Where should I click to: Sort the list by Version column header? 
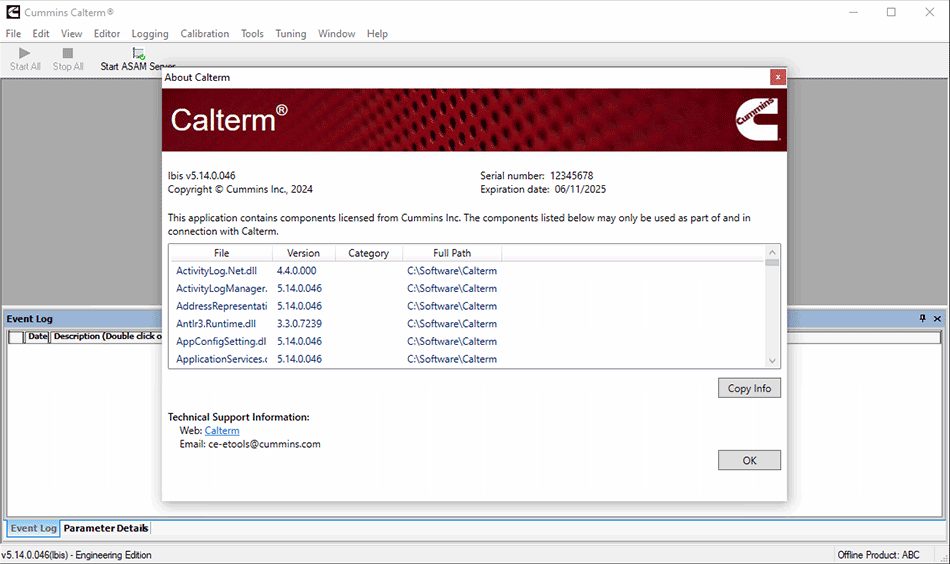[303, 253]
